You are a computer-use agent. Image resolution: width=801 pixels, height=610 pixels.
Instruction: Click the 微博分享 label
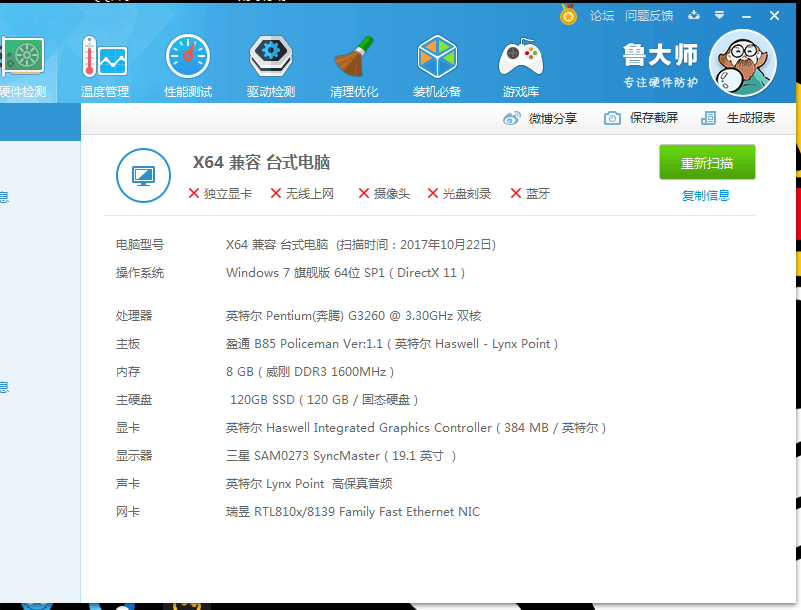[x=553, y=119]
